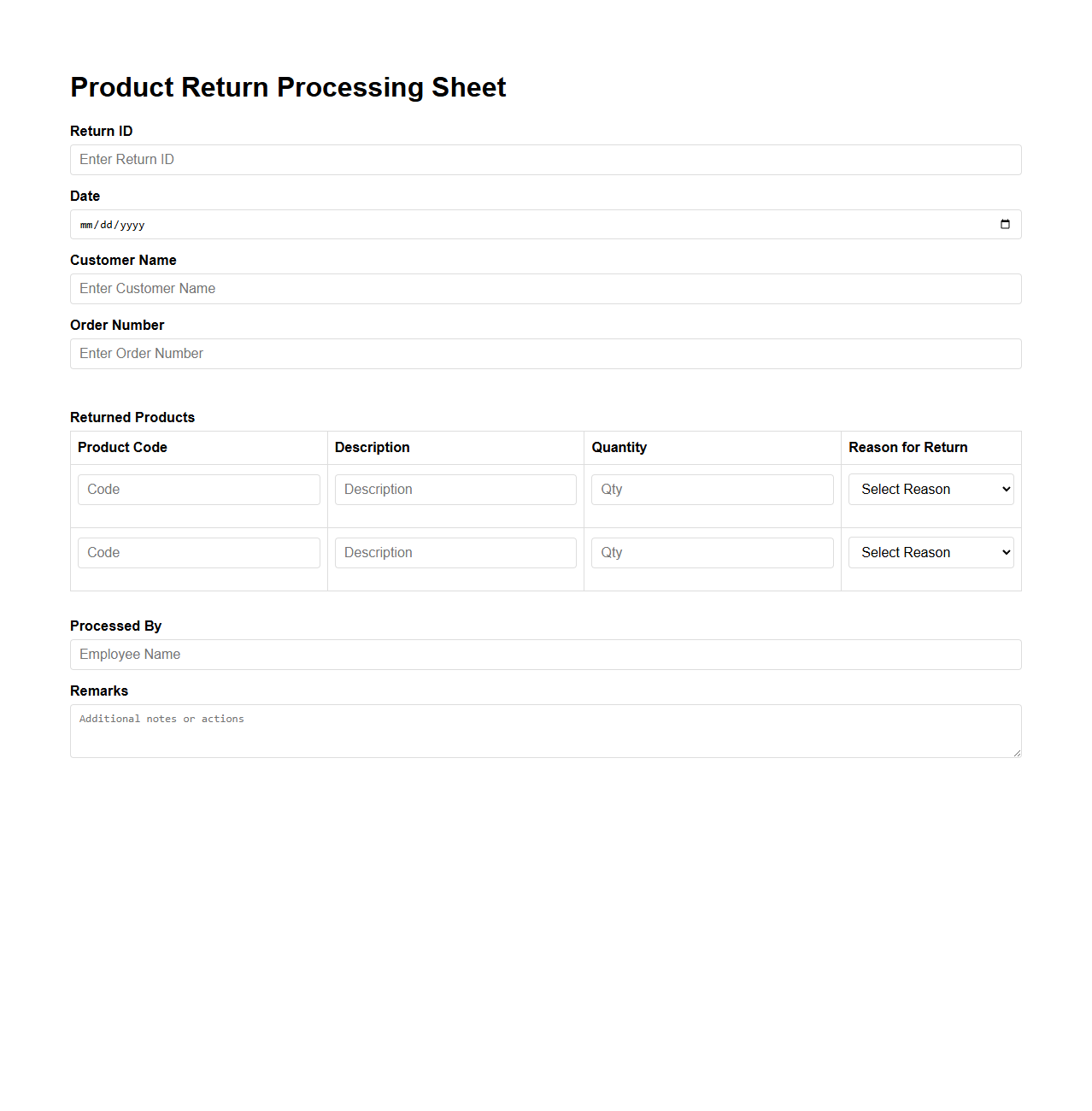Click the Date field's month segment
The image size is (1092, 1111).
pos(86,225)
